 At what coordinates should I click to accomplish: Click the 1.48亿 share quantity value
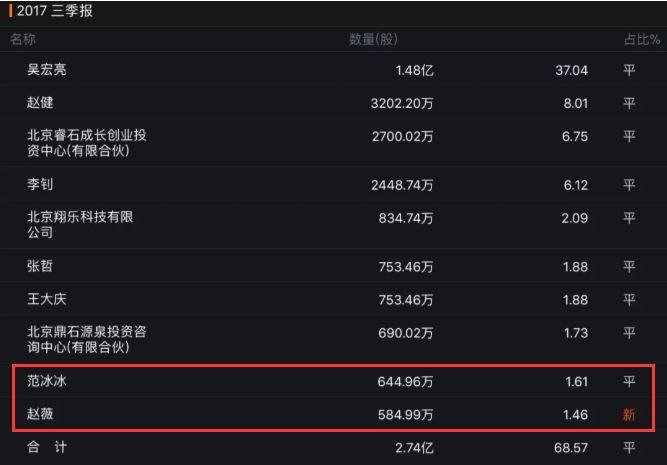tap(414, 70)
